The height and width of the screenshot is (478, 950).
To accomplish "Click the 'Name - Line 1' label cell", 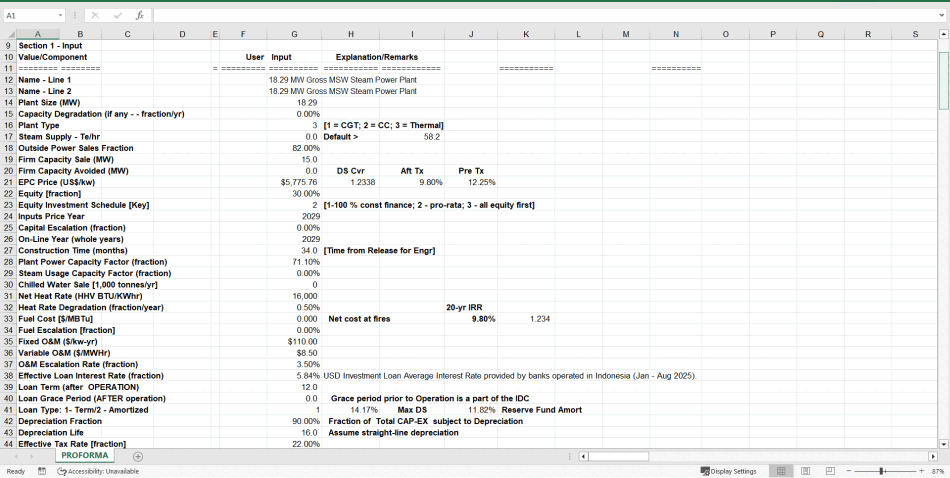I will (x=44, y=80).
